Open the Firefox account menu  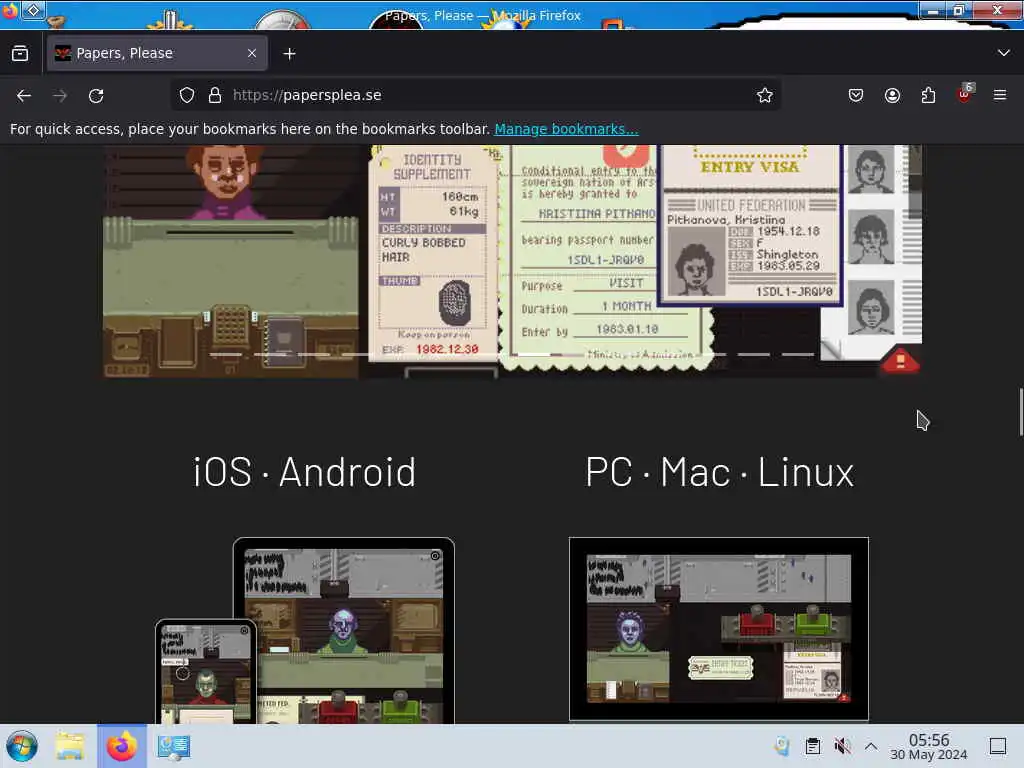coord(892,95)
